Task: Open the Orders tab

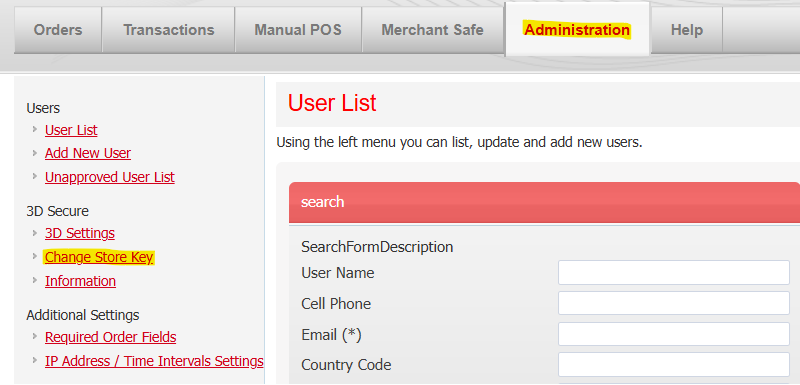Action: point(58,30)
